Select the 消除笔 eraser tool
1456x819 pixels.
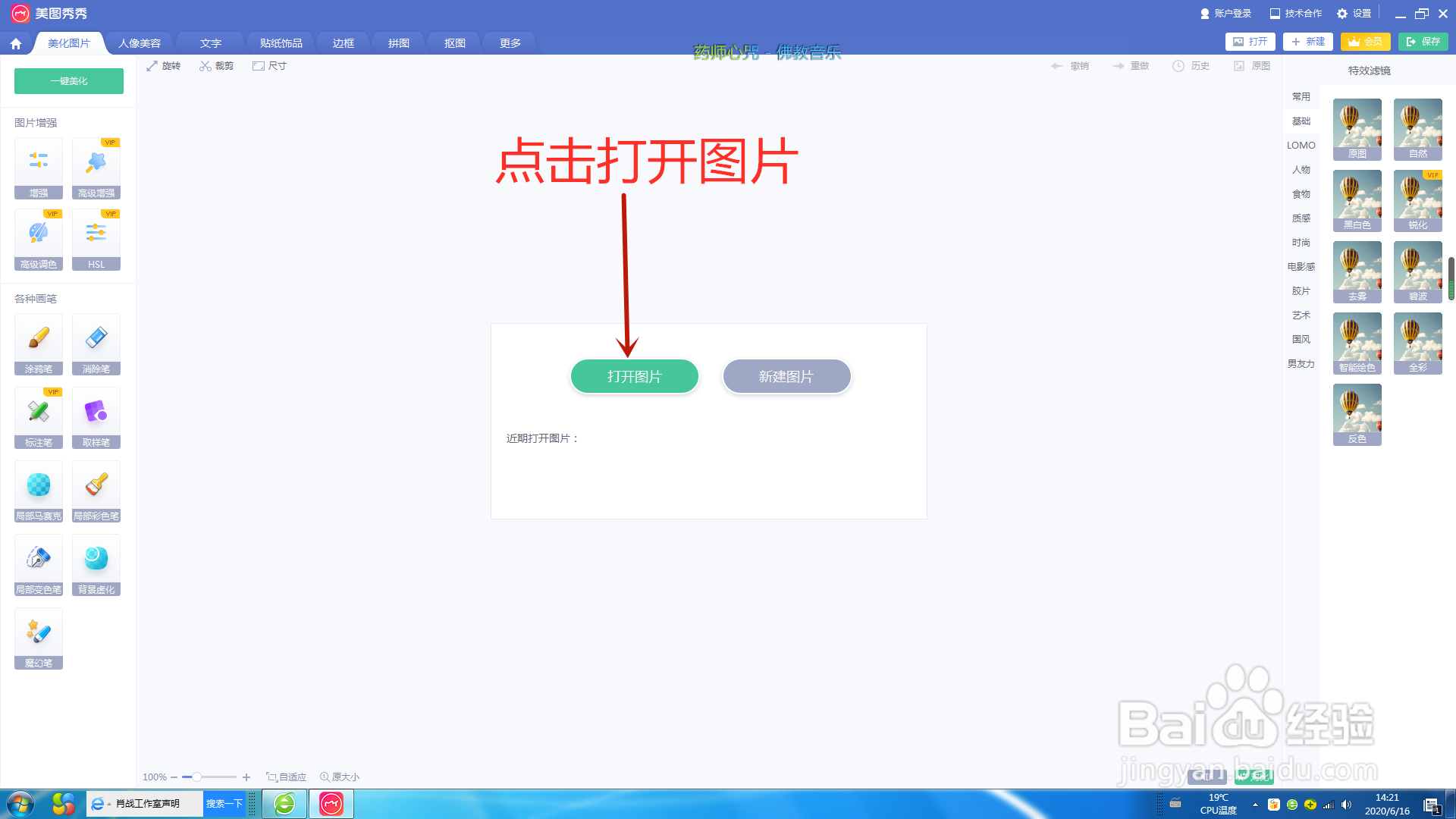(96, 344)
